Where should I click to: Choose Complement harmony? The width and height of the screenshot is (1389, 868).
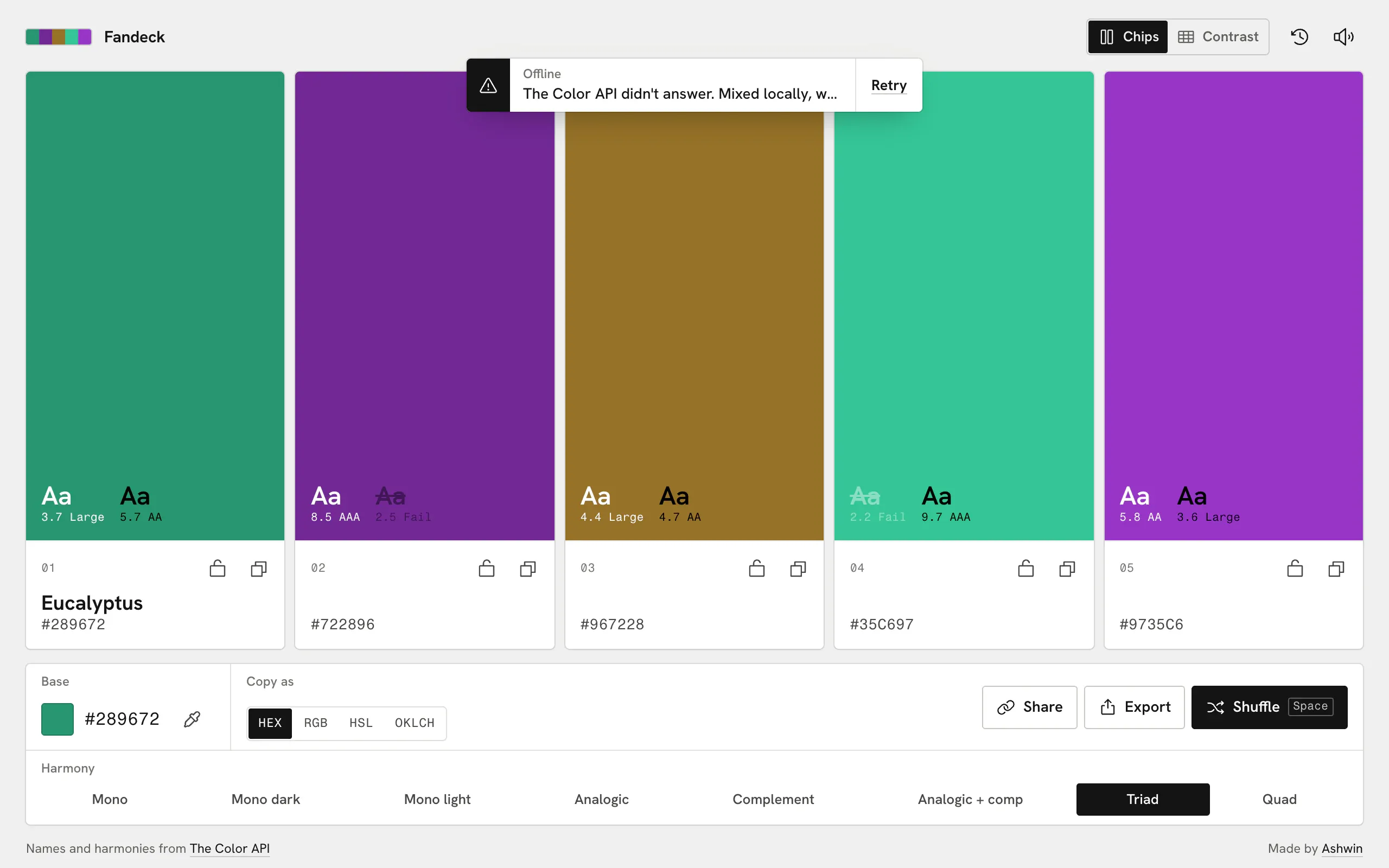(773, 799)
